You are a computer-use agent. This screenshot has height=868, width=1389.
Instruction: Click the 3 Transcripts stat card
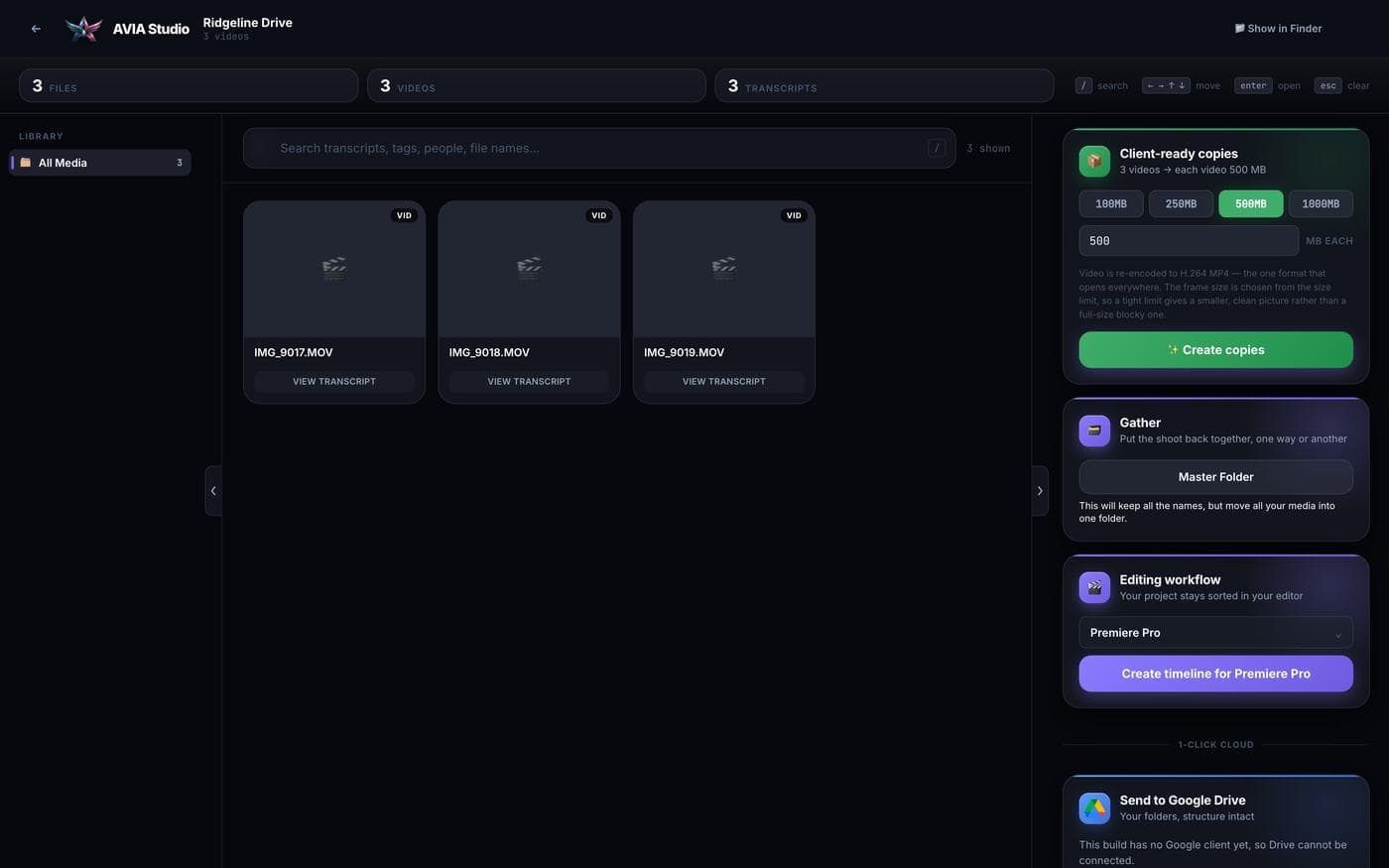pyautogui.click(x=884, y=85)
